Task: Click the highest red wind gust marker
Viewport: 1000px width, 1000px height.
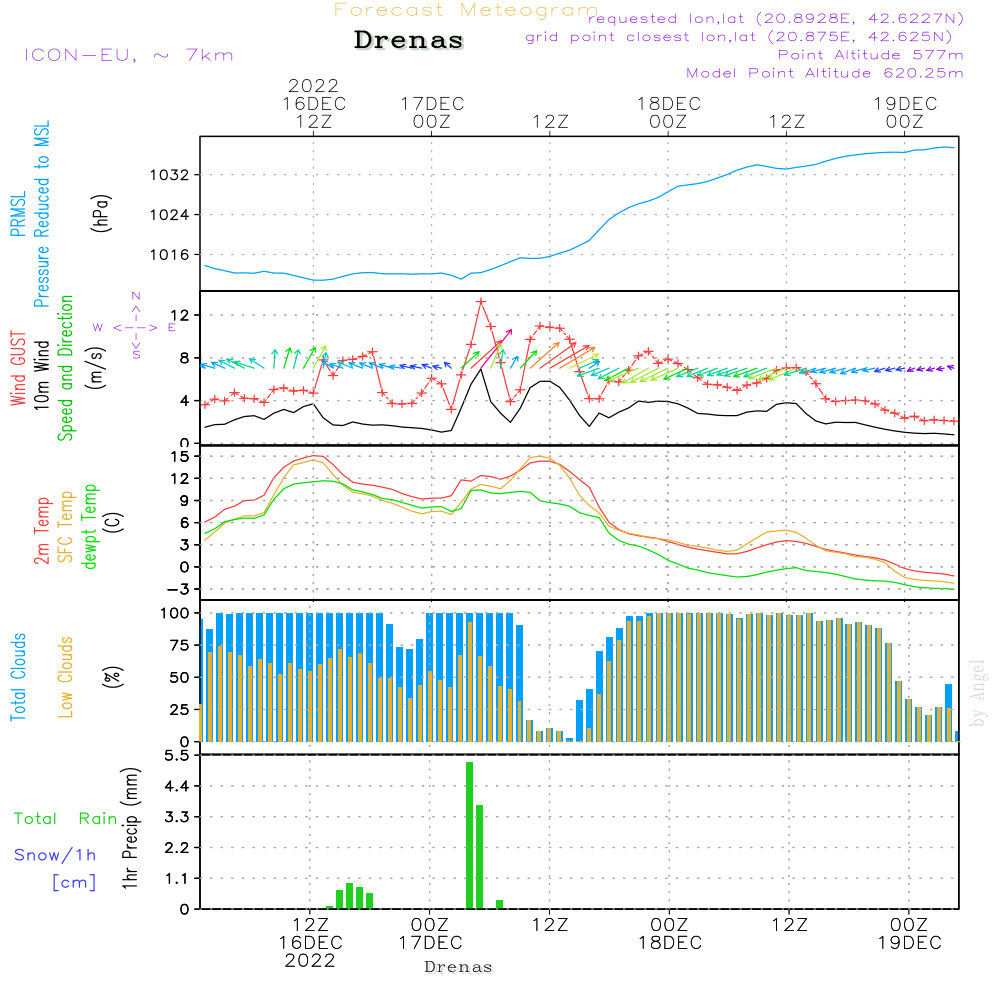Action: coord(481,302)
